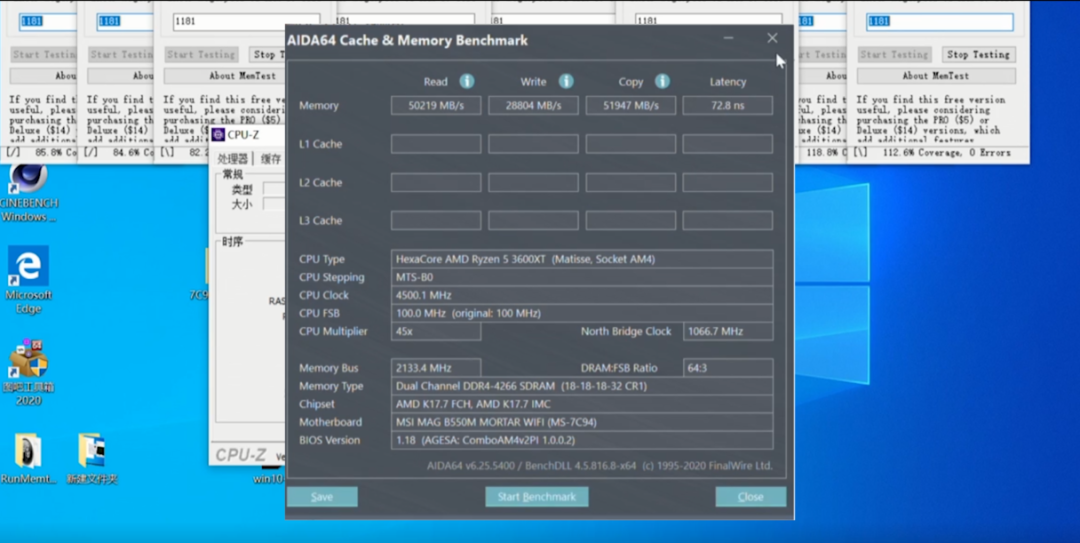The image size is (1080, 543).
Task: Click the Memory Write value 28804 MB/s
Action: click(533, 105)
